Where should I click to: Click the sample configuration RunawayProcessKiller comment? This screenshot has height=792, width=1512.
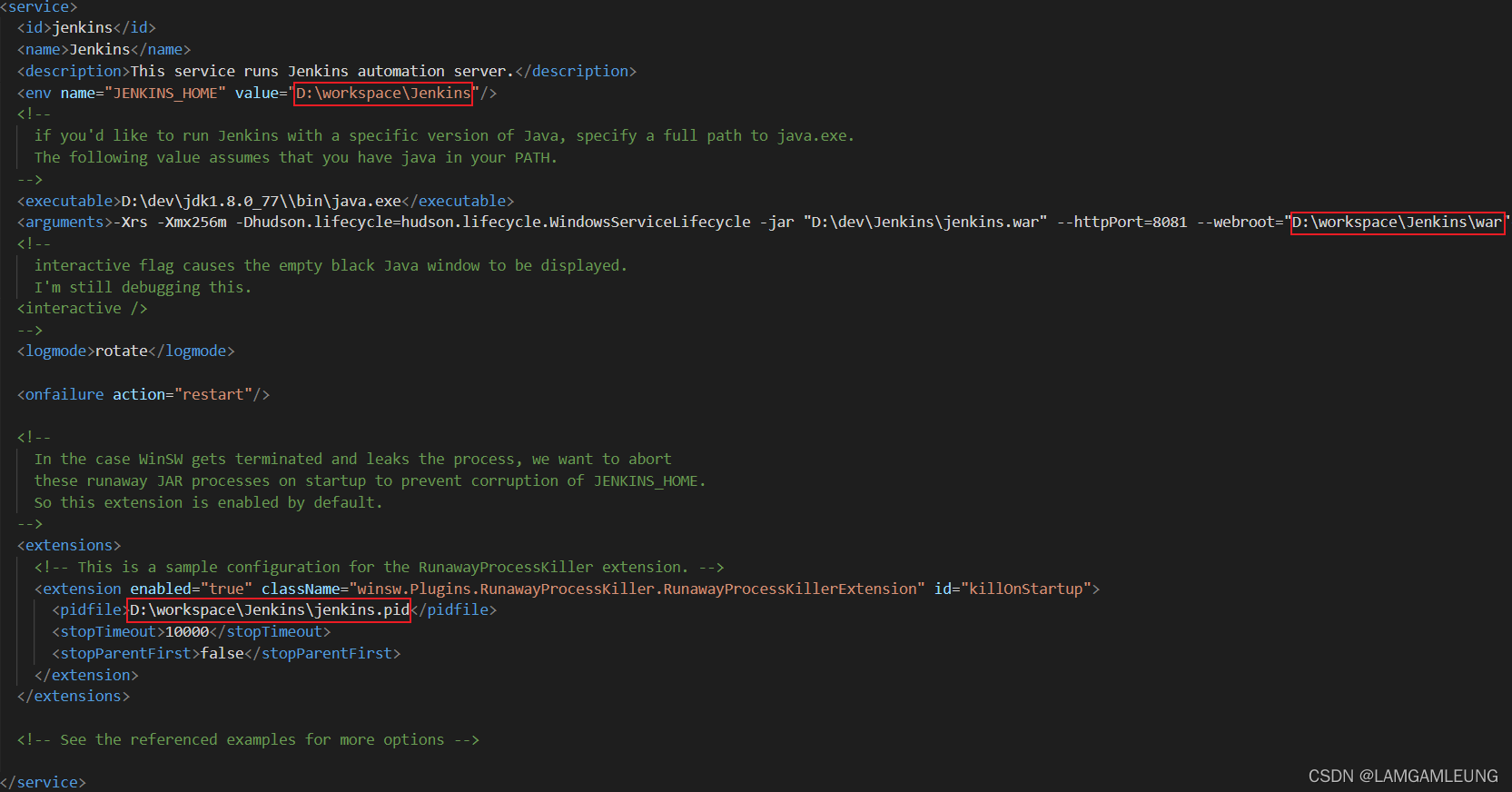(x=380, y=568)
